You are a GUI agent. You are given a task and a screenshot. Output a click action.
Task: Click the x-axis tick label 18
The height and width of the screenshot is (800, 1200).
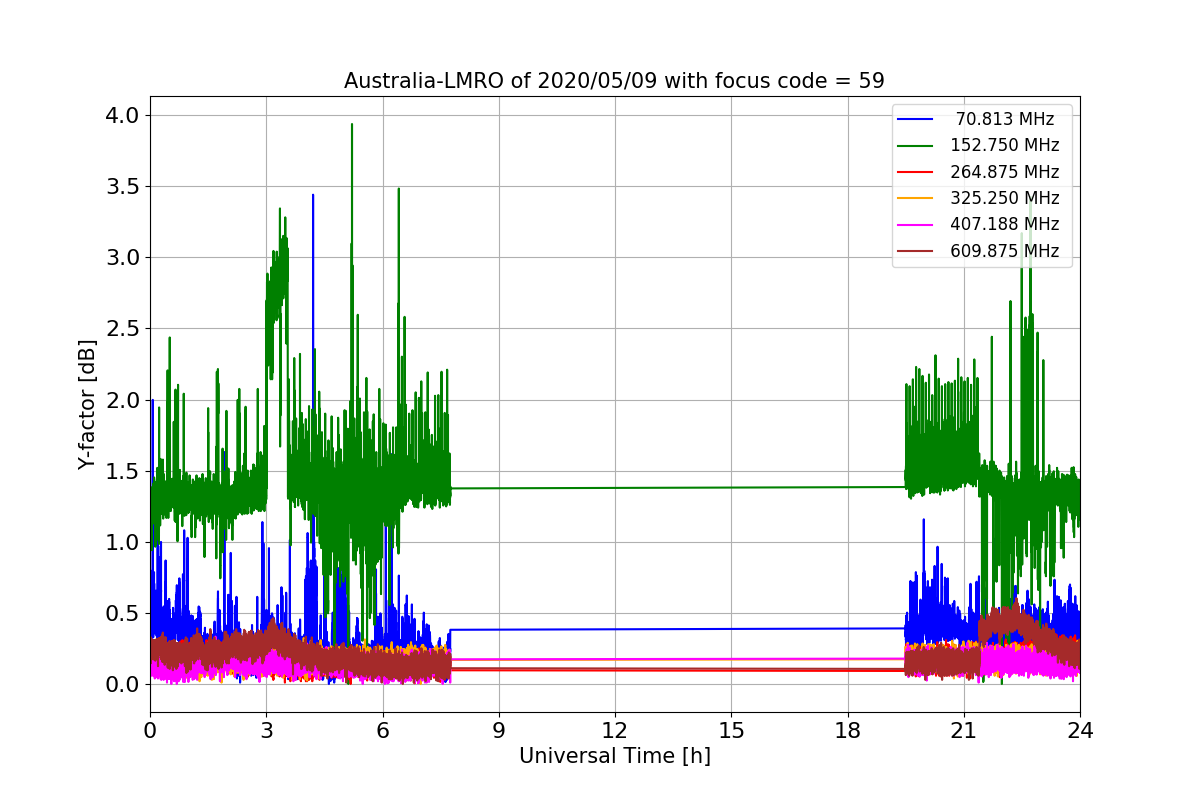point(847,730)
